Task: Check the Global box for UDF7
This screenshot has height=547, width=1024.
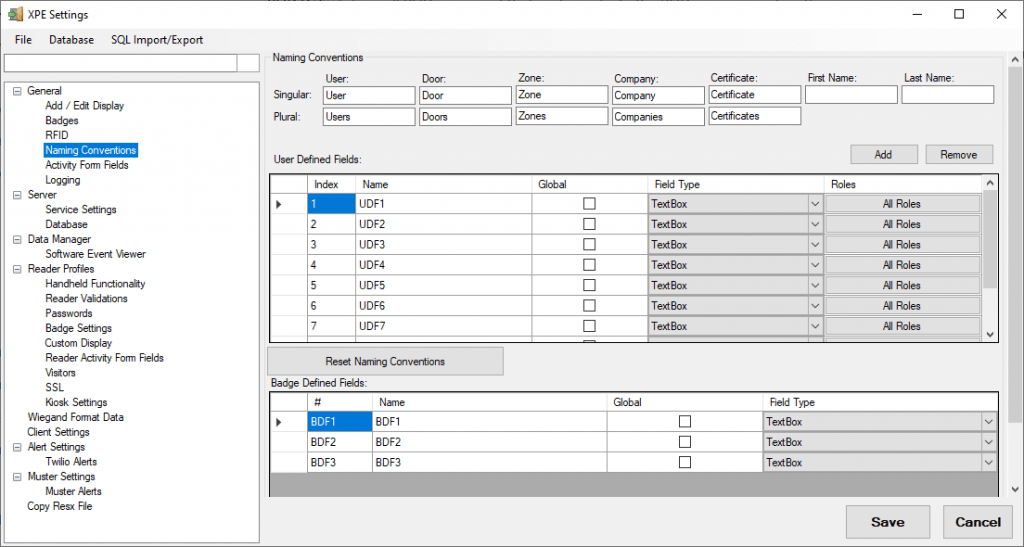Action: tap(589, 325)
